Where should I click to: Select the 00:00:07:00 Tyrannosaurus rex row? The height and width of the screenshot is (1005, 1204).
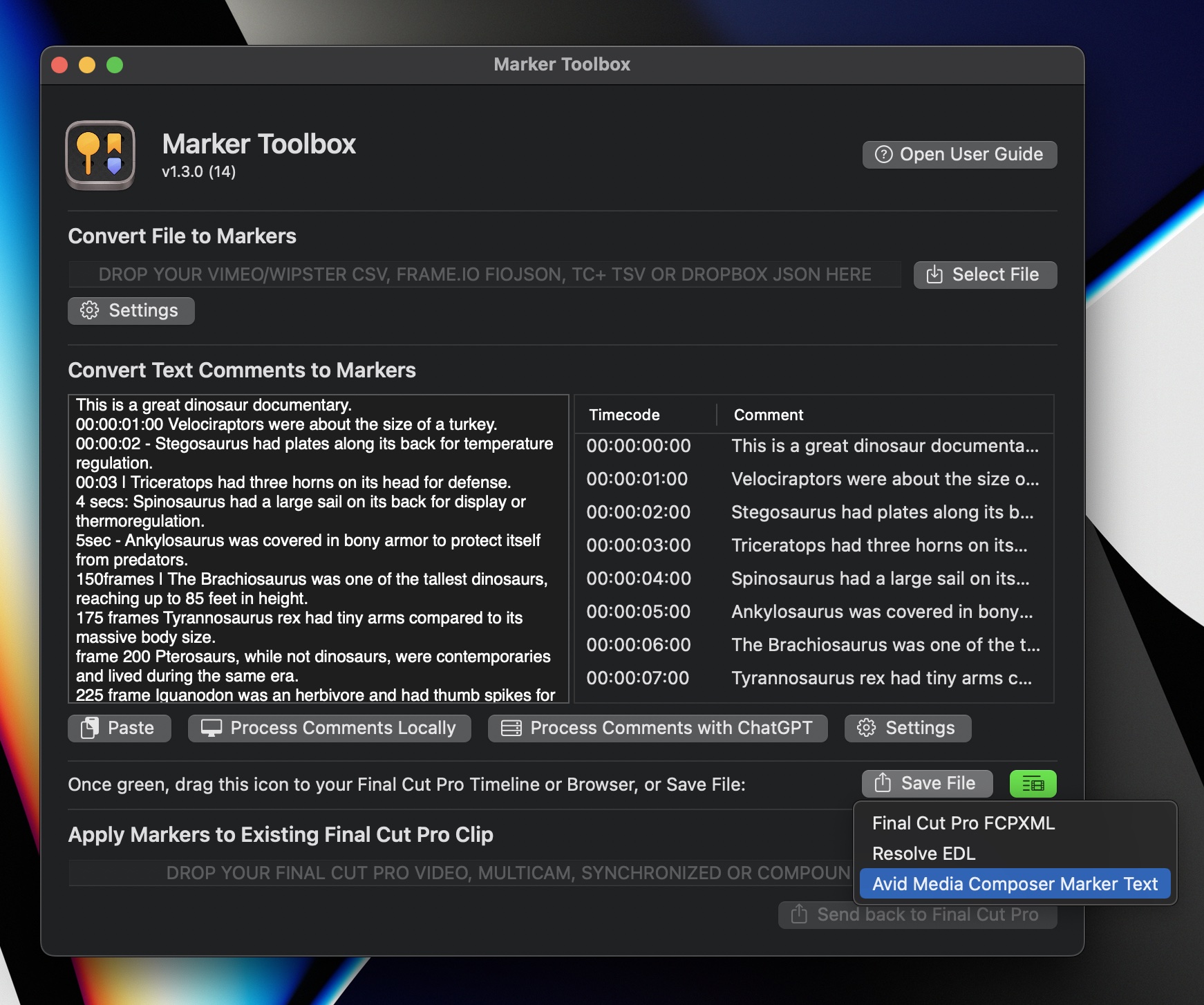[813, 678]
